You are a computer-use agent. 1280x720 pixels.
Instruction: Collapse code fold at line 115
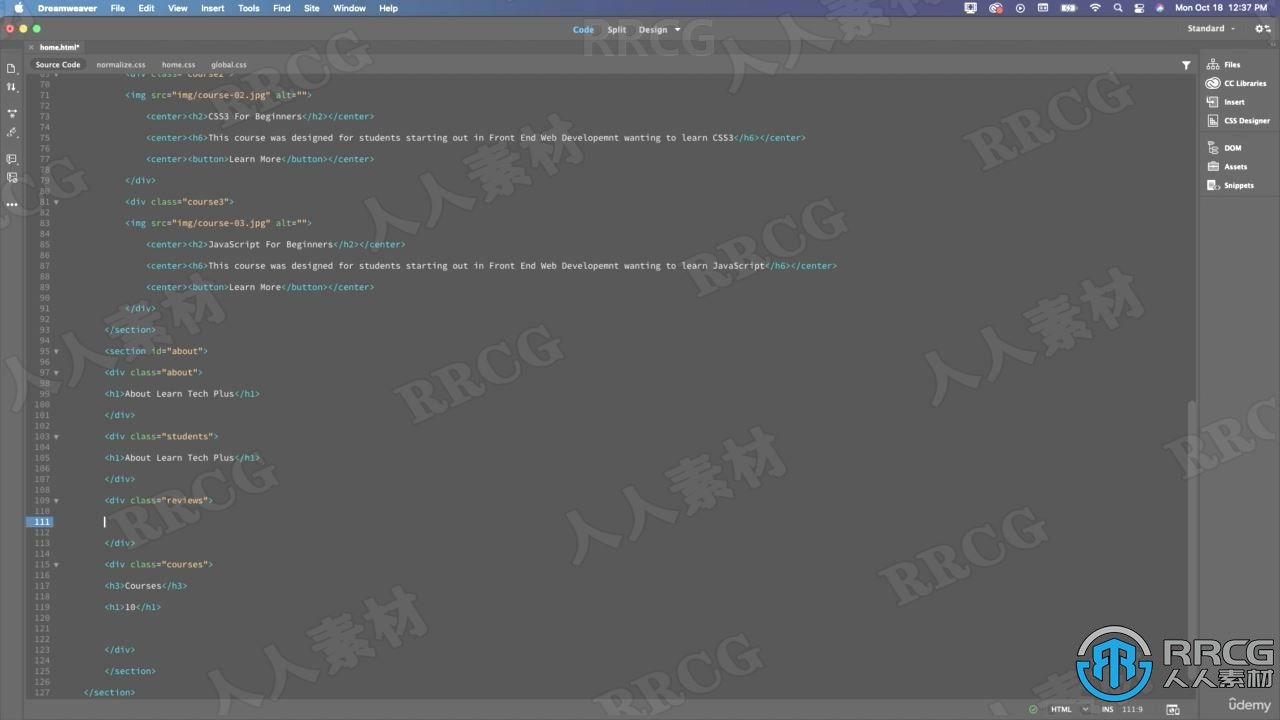[56, 564]
